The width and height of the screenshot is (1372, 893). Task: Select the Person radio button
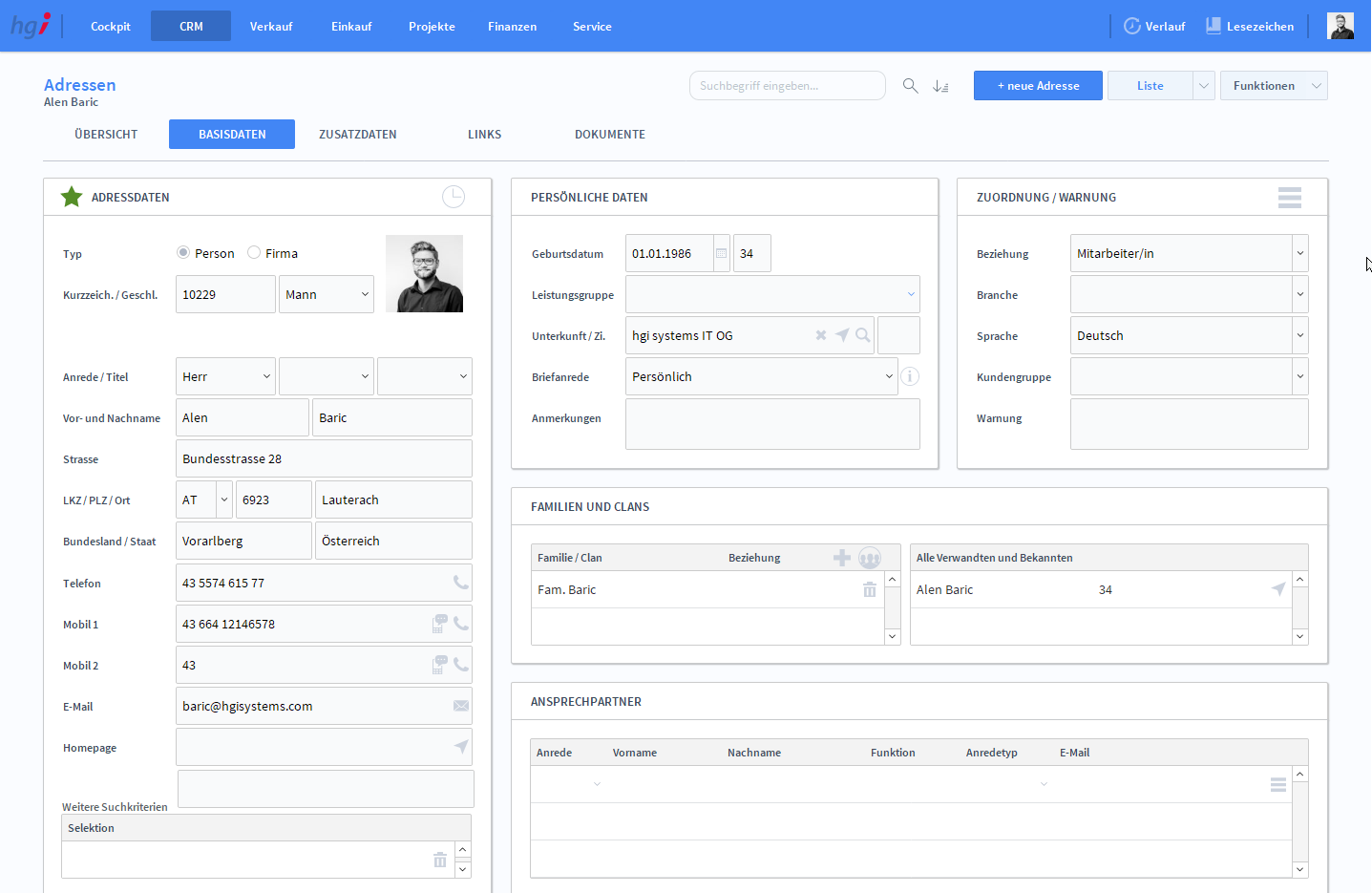click(183, 253)
